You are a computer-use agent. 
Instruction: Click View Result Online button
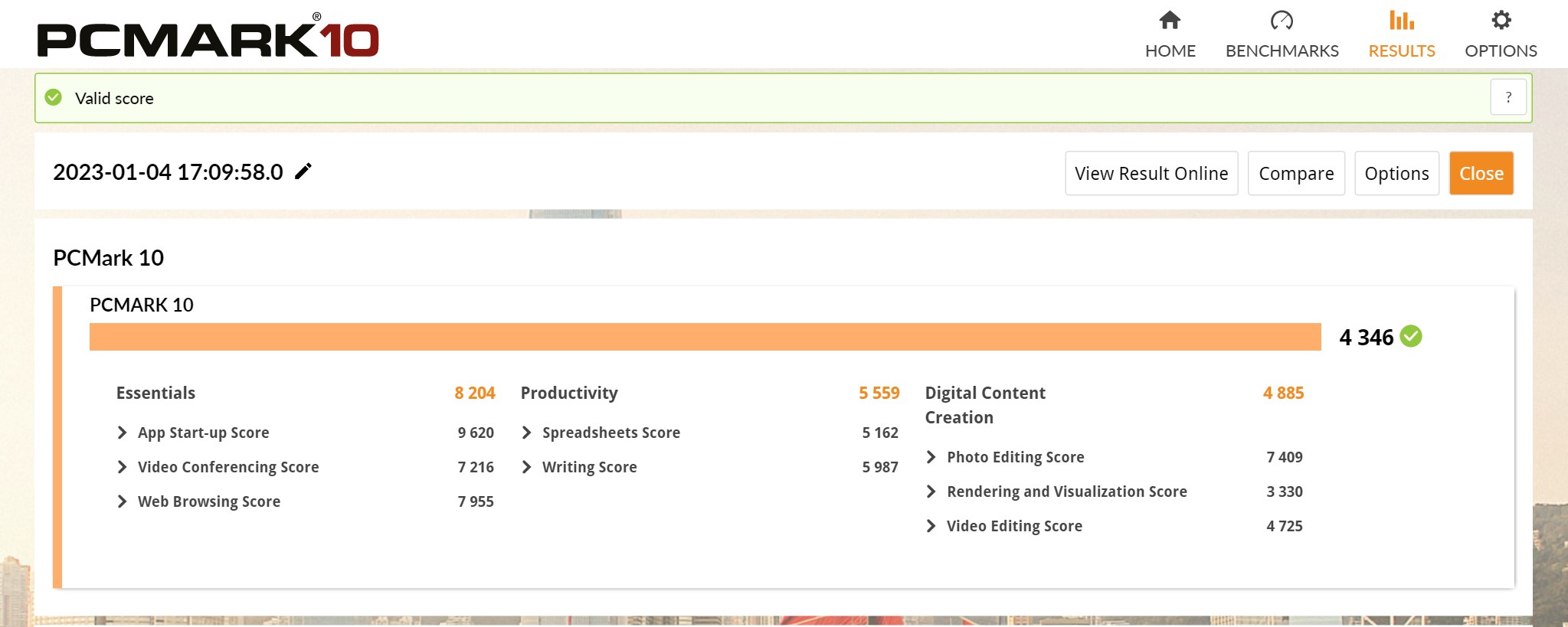click(1151, 173)
